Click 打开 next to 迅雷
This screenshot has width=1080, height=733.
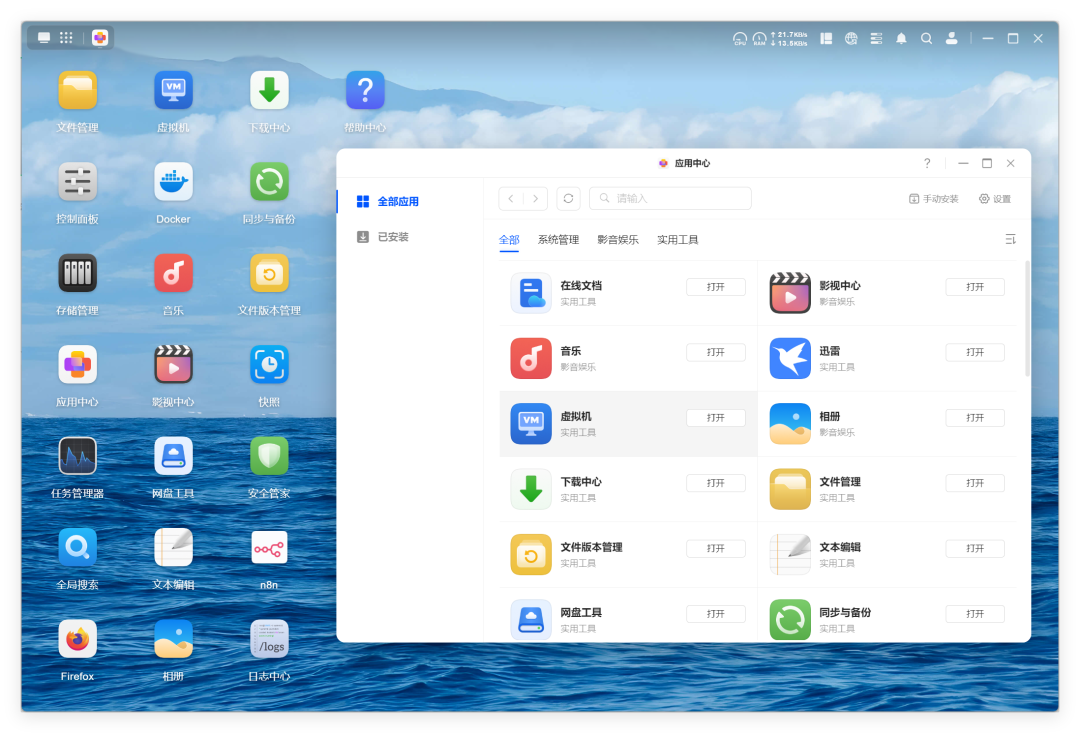[975, 352]
